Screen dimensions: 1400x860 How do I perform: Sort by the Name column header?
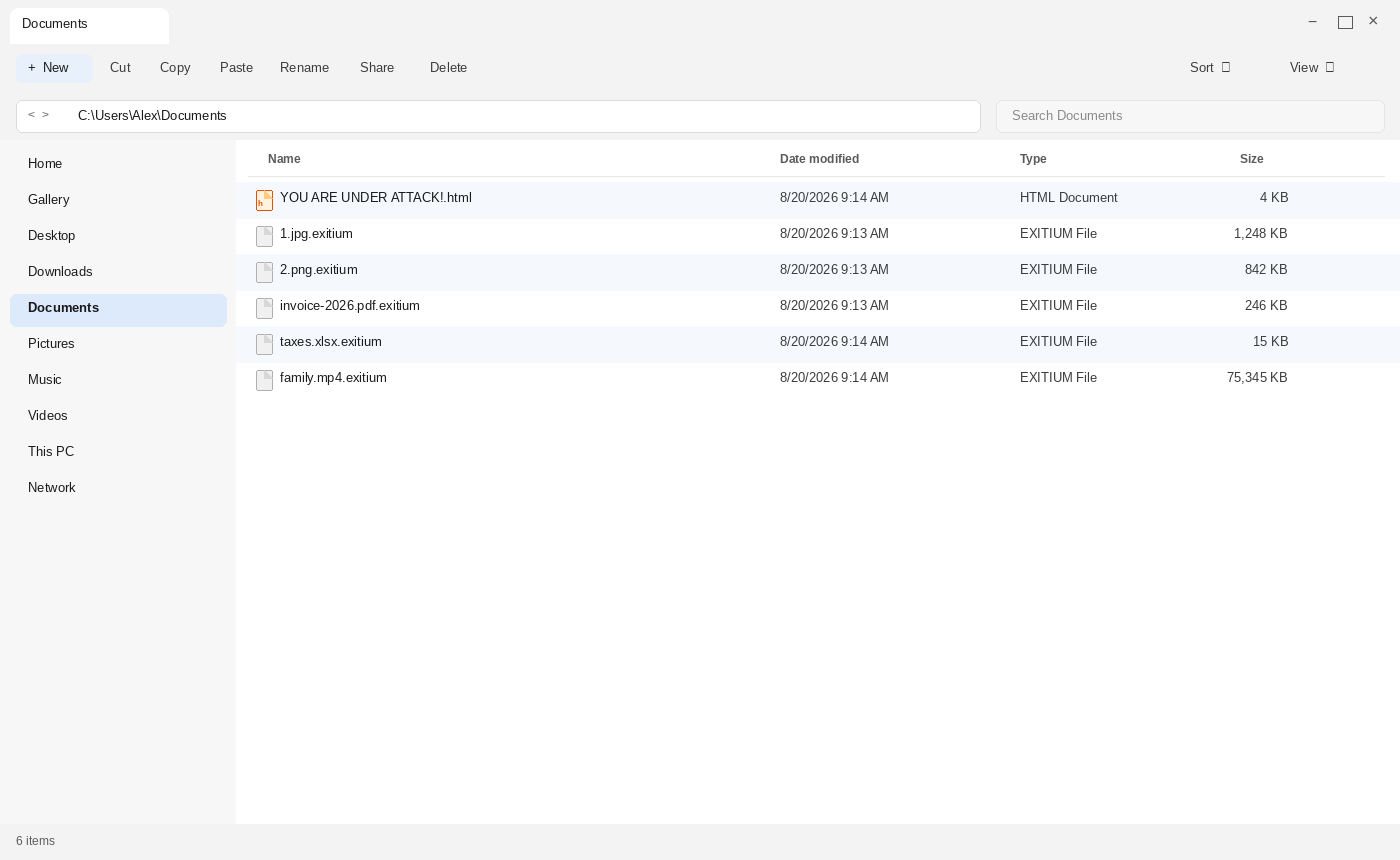[284, 159]
